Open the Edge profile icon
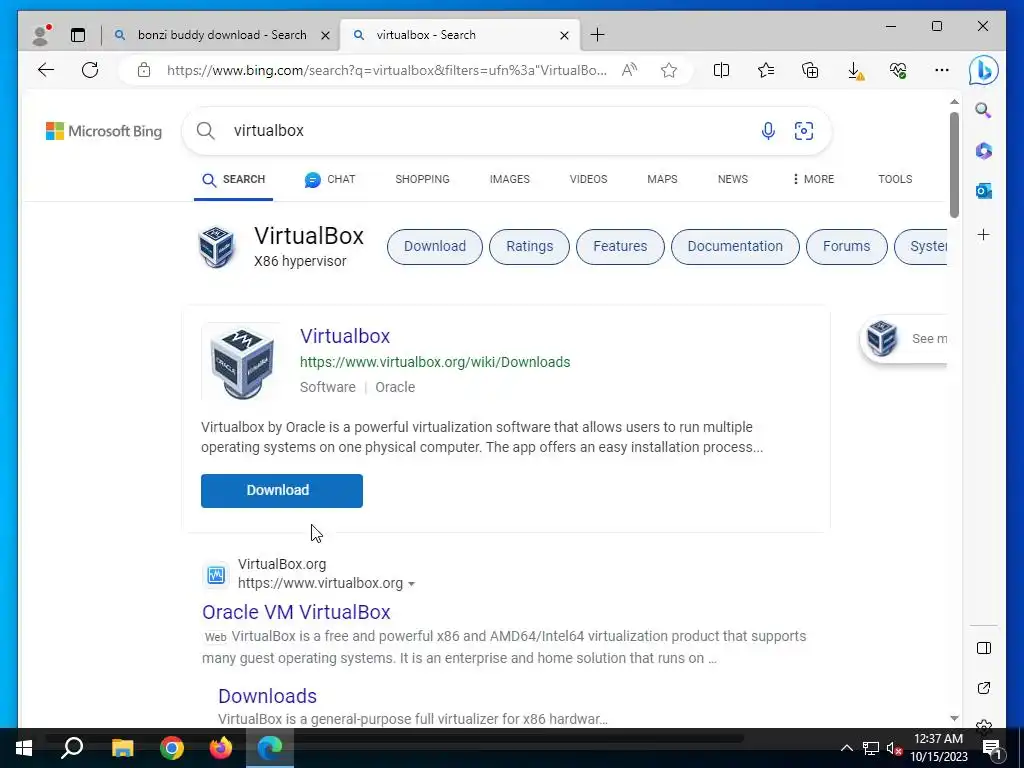The image size is (1024, 768). [40, 35]
